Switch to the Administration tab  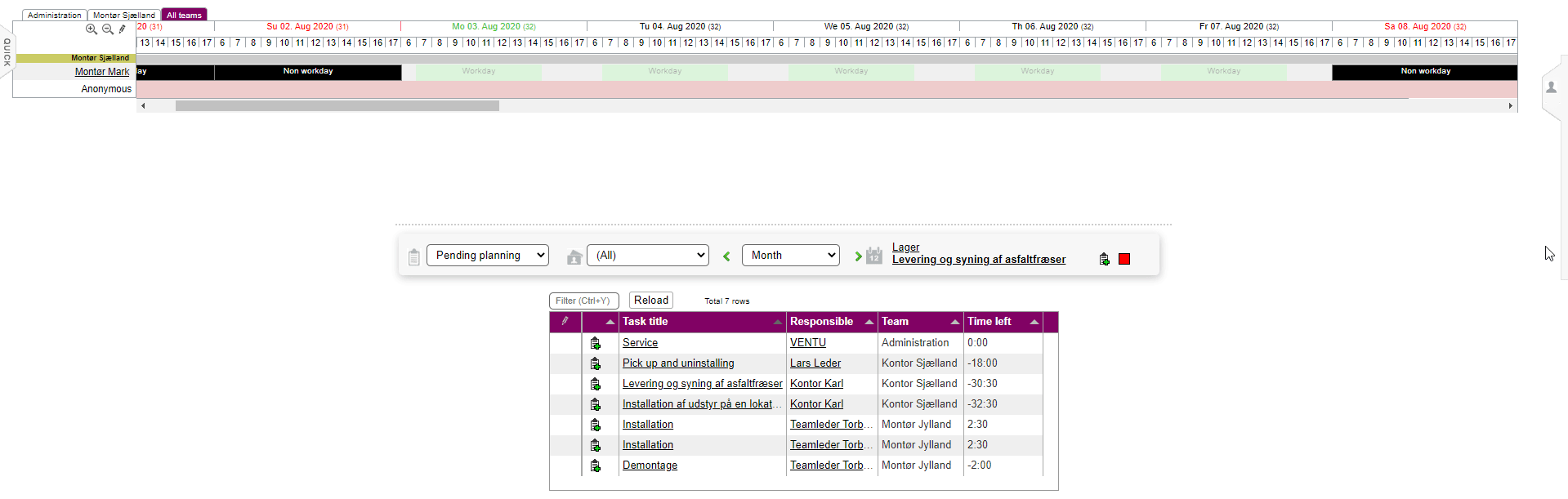pyautogui.click(x=54, y=15)
